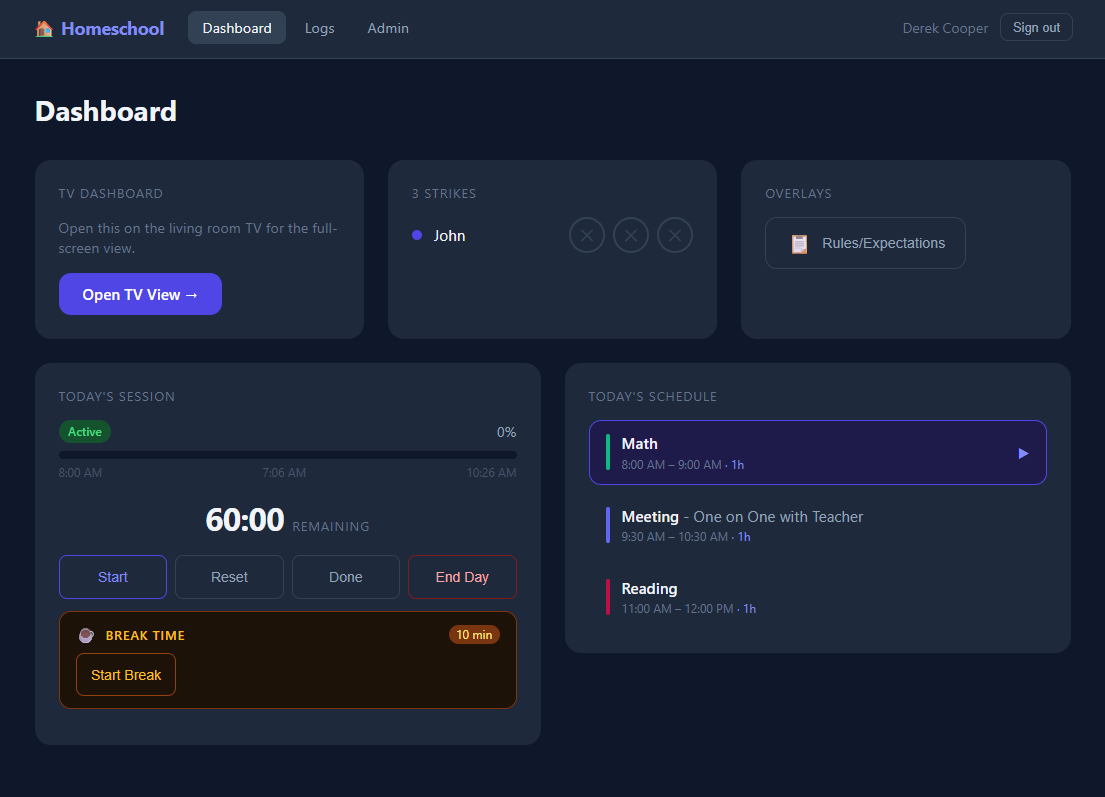The height and width of the screenshot is (797, 1105).
Task: Mark John's first strike circle
Action: [x=587, y=236]
